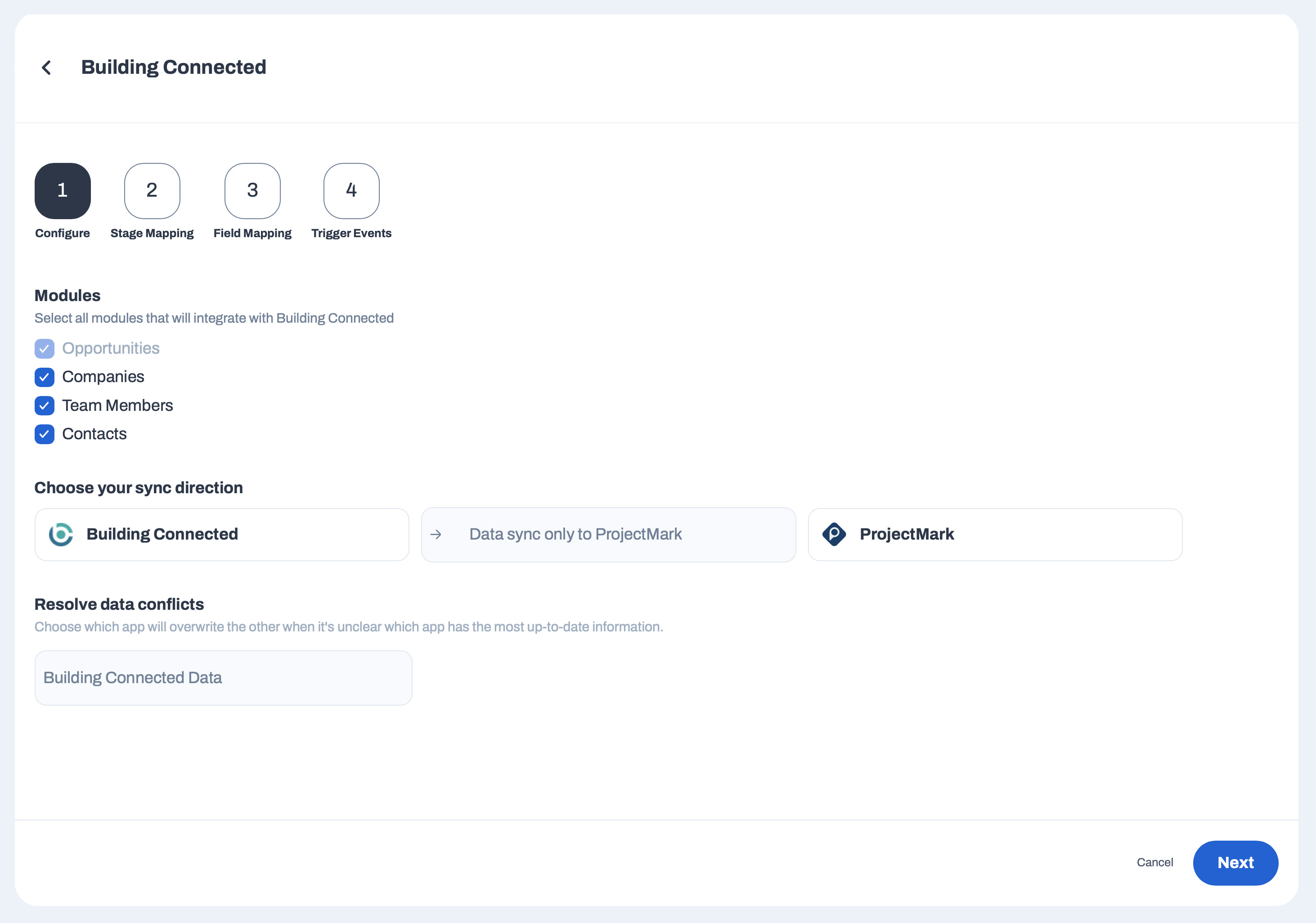Uncheck the Companies module checkbox
Image resolution: width=1316 pixels, height=923 pixels.
[x=45, y=377]
